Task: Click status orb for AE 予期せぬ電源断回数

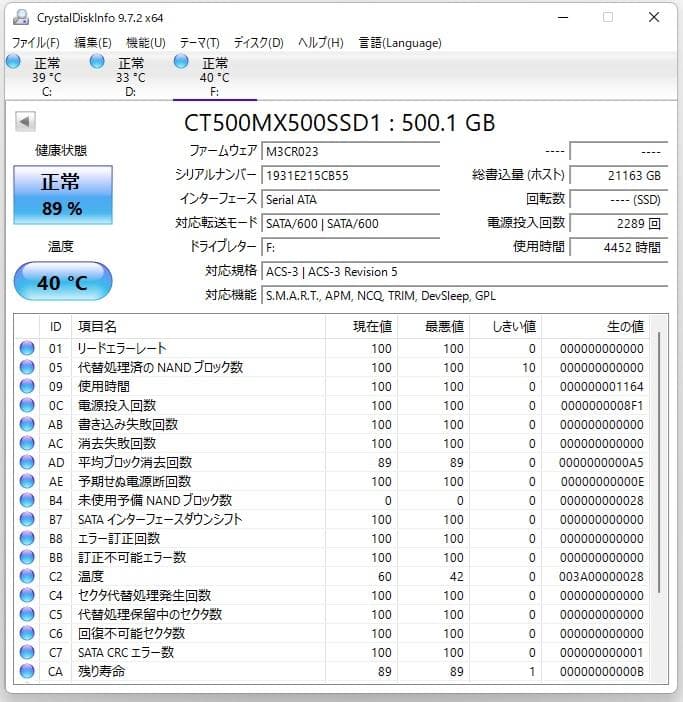Action: [x=27, y=481]
